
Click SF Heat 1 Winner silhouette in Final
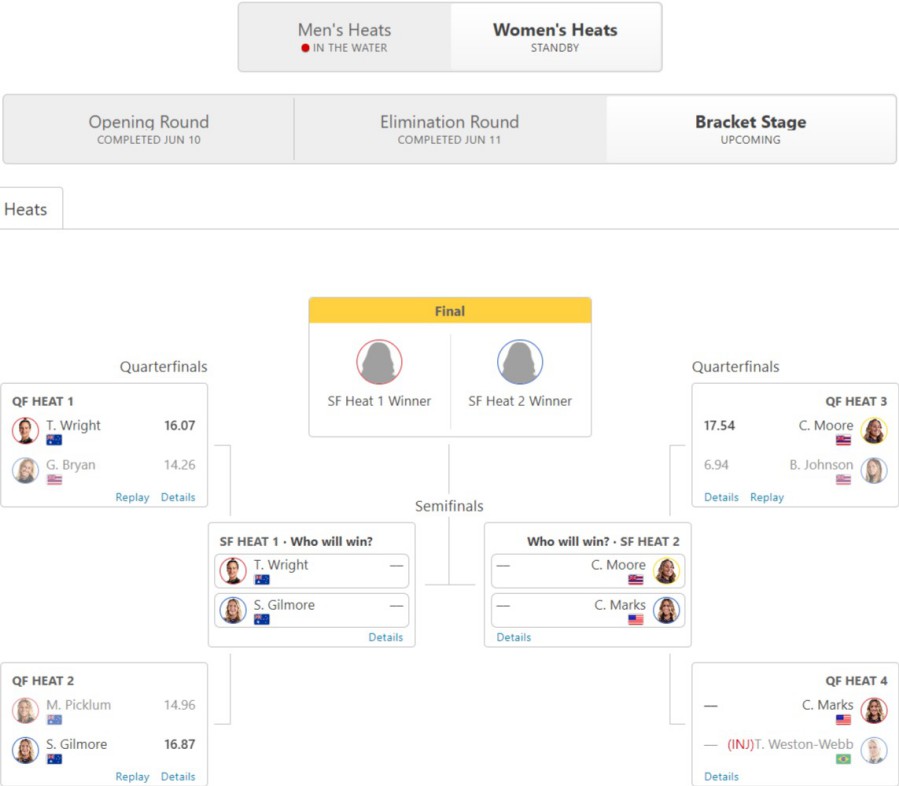[x=379, y=362]
